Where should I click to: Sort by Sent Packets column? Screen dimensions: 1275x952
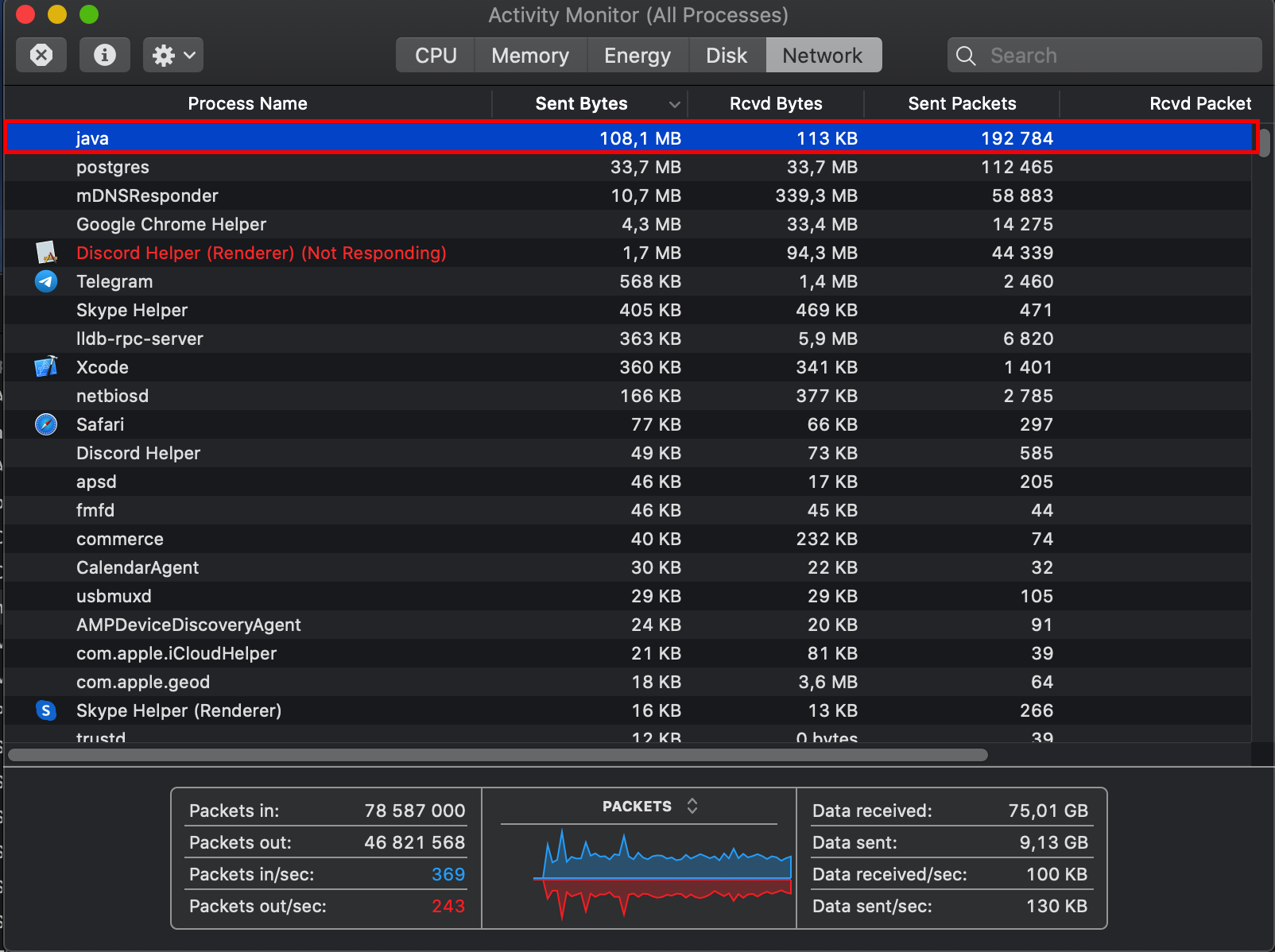click(962, 103)
